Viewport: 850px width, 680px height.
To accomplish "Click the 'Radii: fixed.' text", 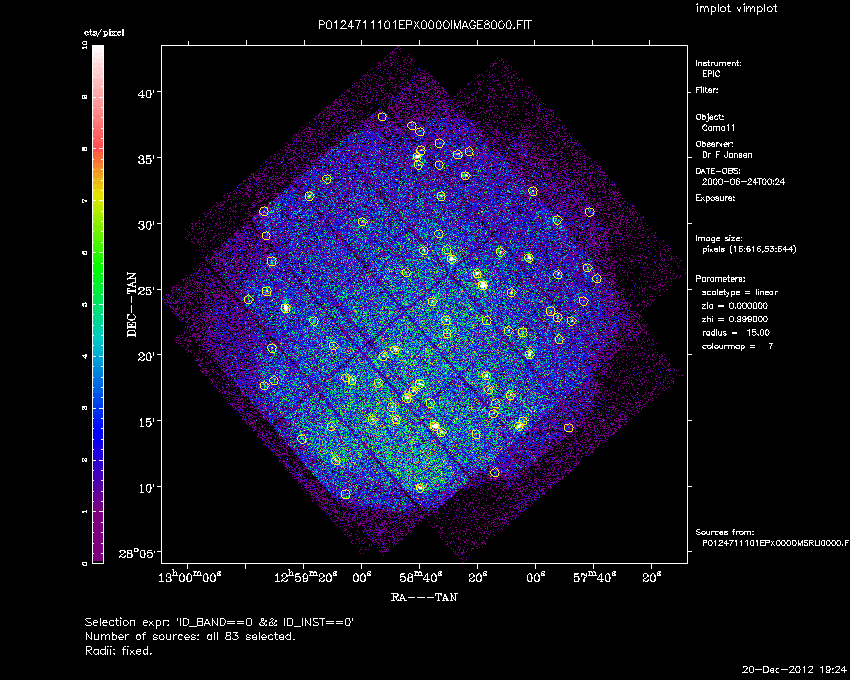I will pos(119,651).
